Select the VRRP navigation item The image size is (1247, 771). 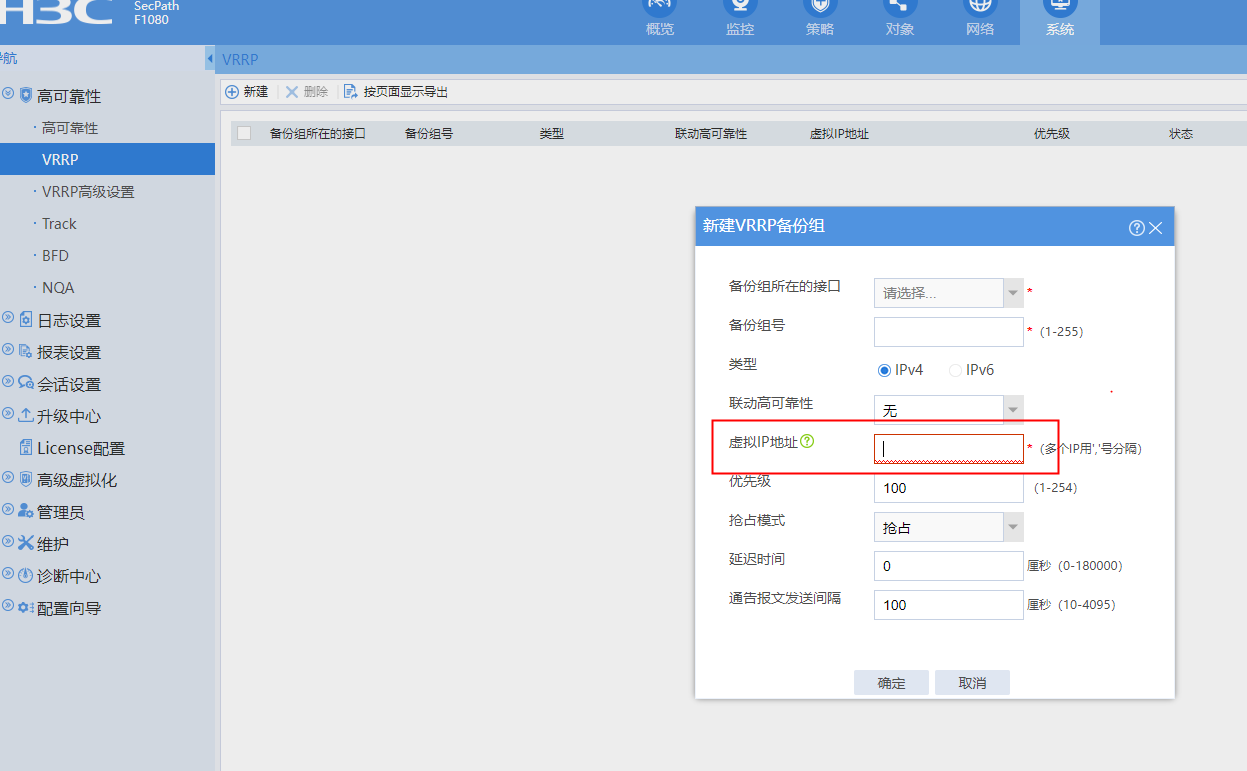point(107,159)
